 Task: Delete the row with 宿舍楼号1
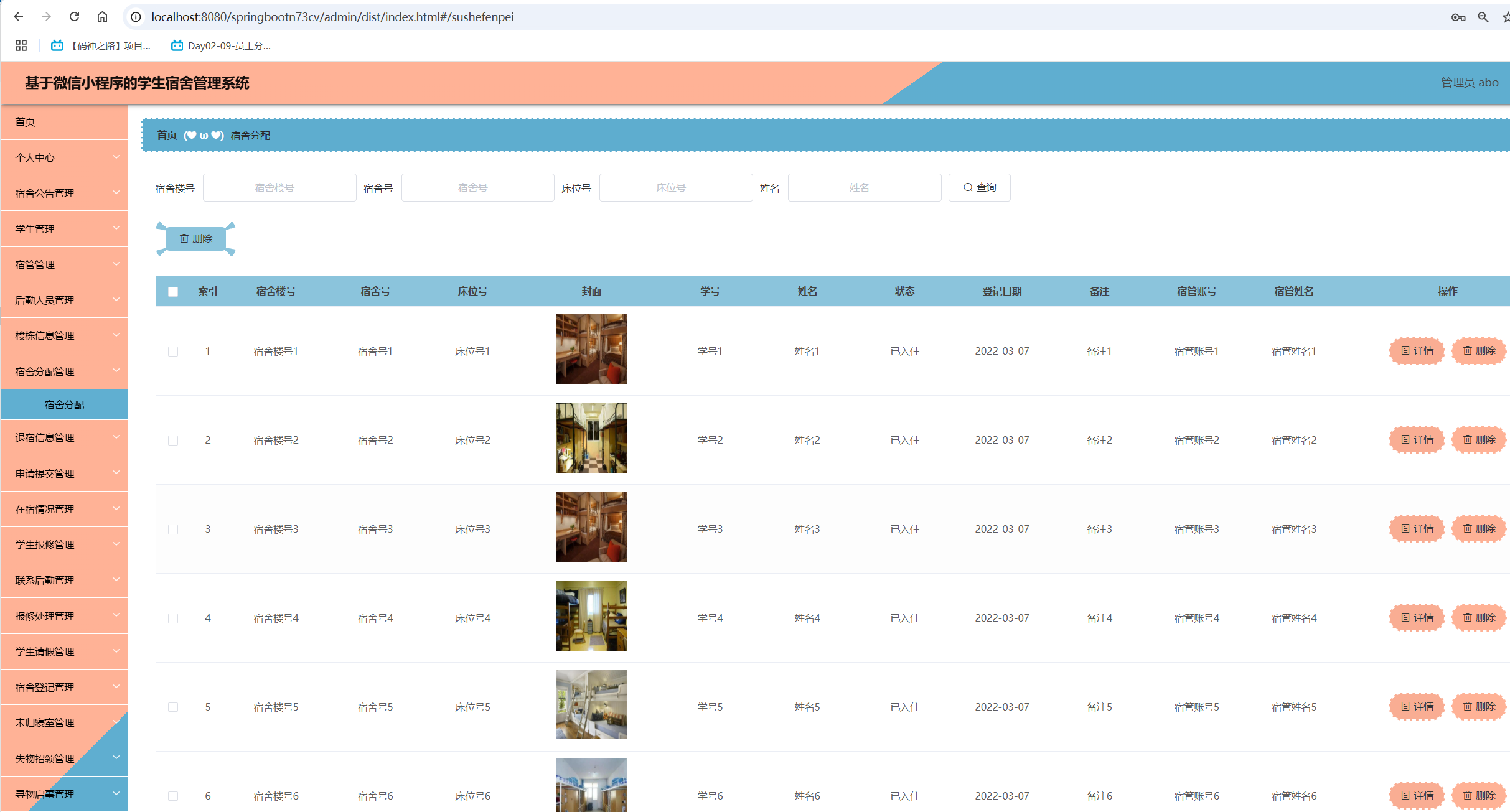point(1478,351)
